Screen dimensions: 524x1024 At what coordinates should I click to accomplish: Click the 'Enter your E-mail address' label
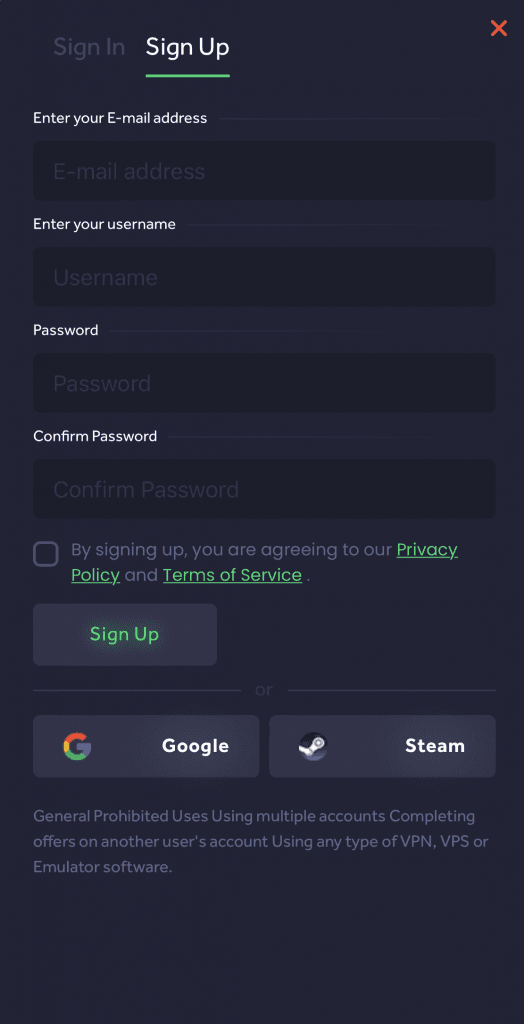120,118
